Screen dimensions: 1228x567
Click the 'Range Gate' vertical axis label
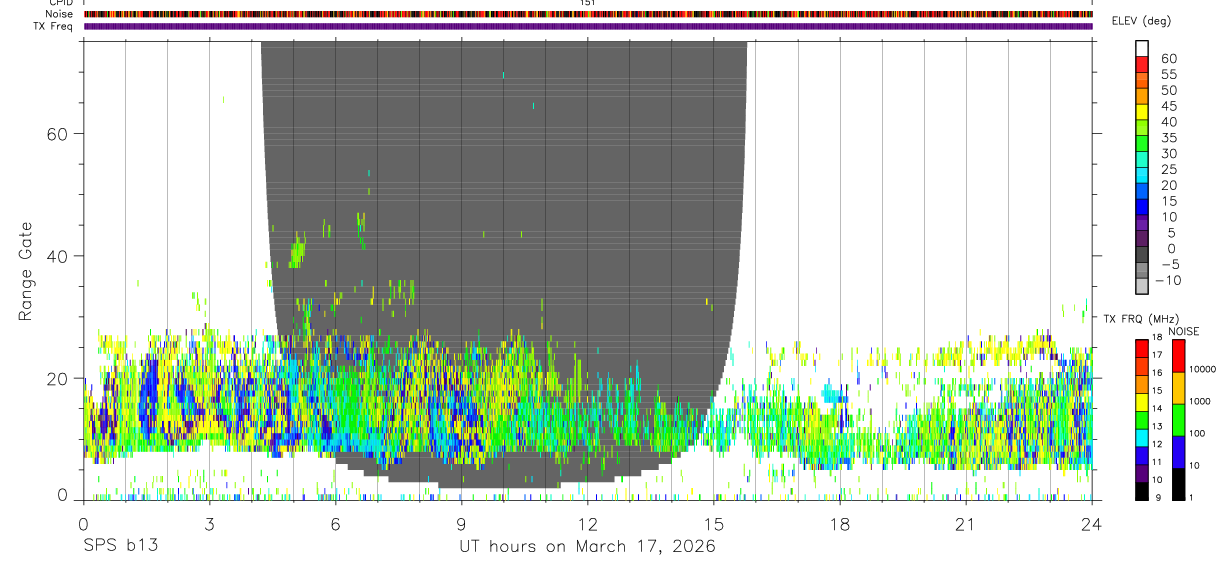(x=25, y=271)
